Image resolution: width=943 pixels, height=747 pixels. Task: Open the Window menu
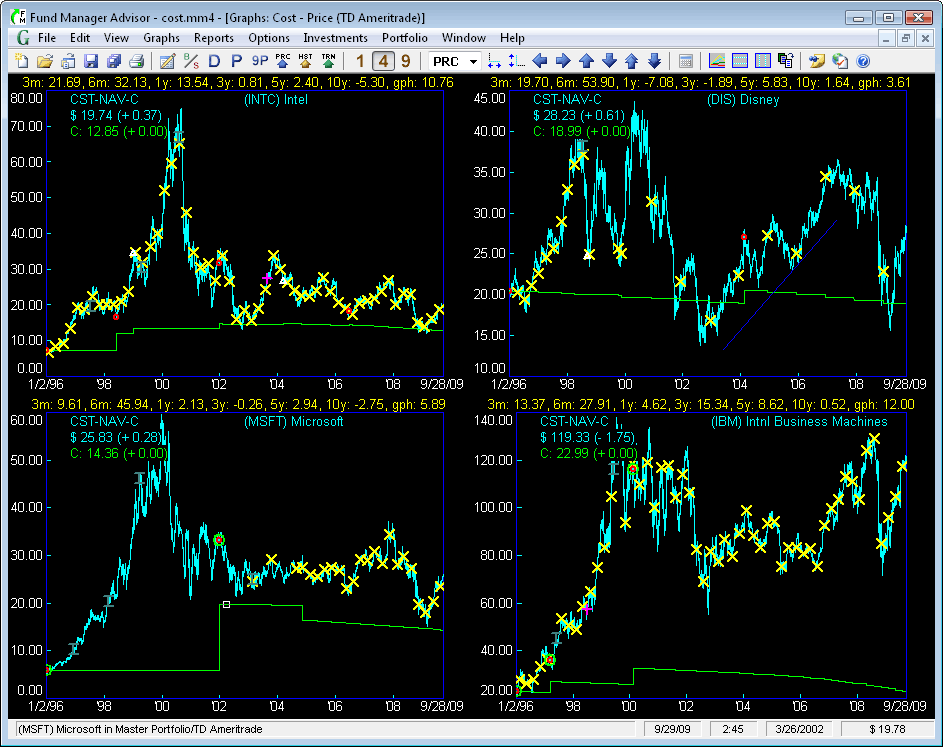click(464, 38)
